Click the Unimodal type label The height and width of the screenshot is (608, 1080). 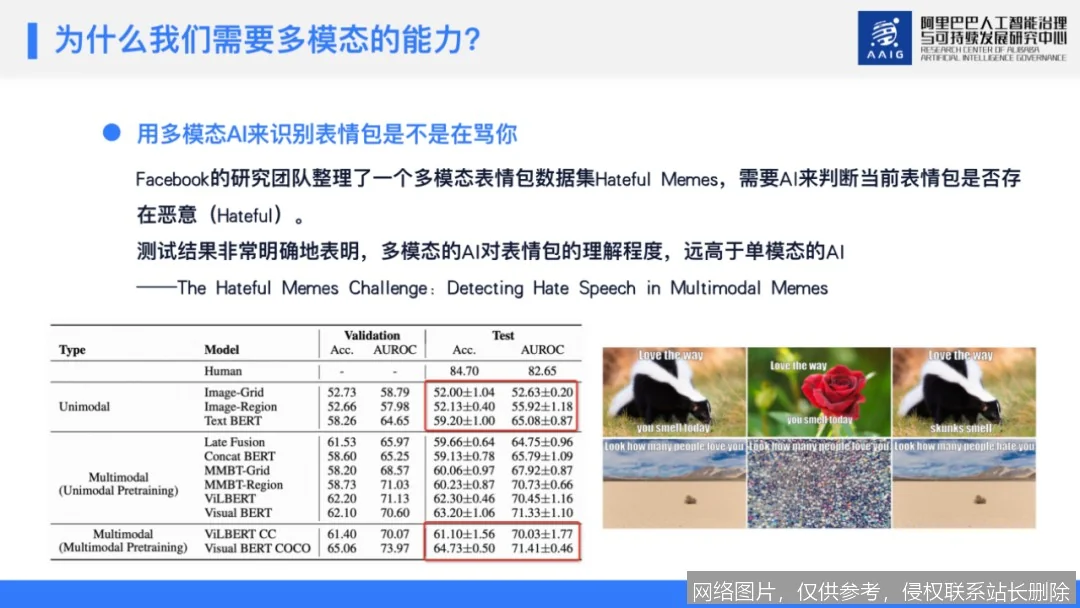click(x=84, y=406)
